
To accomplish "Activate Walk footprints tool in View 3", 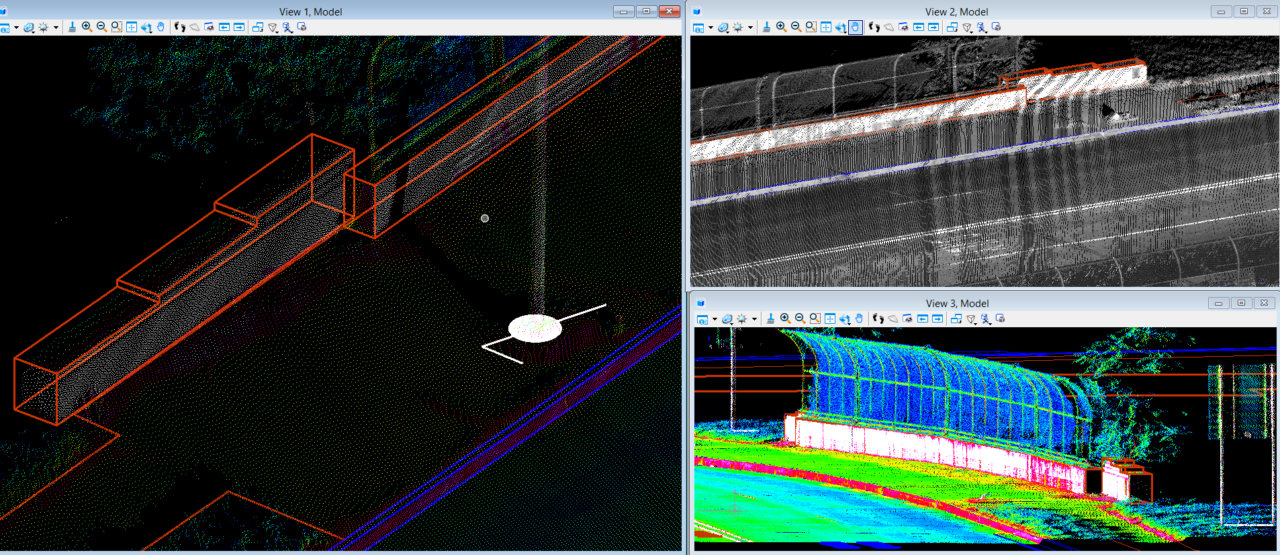I will coord(877,319).
